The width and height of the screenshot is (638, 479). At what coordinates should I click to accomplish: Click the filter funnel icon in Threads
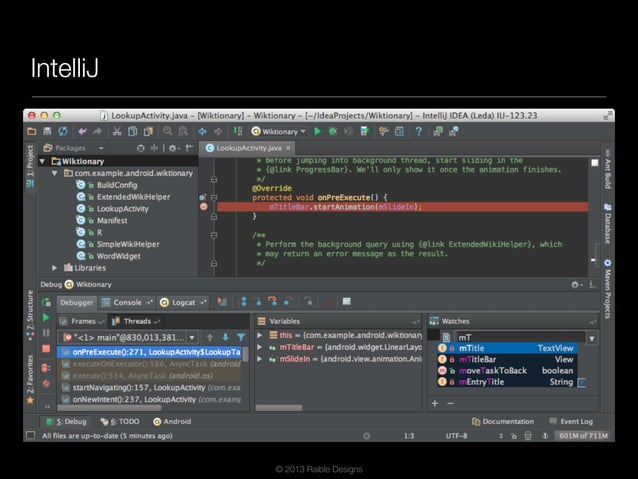[x=241, y=337]
